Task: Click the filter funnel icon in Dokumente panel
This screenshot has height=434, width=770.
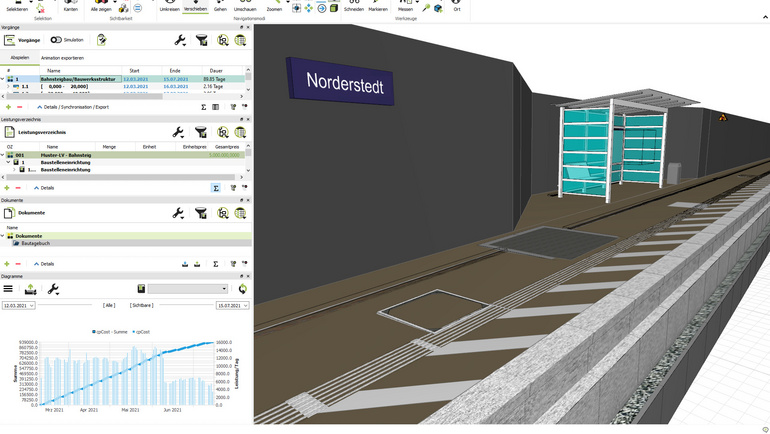Action: pos(200,213)
